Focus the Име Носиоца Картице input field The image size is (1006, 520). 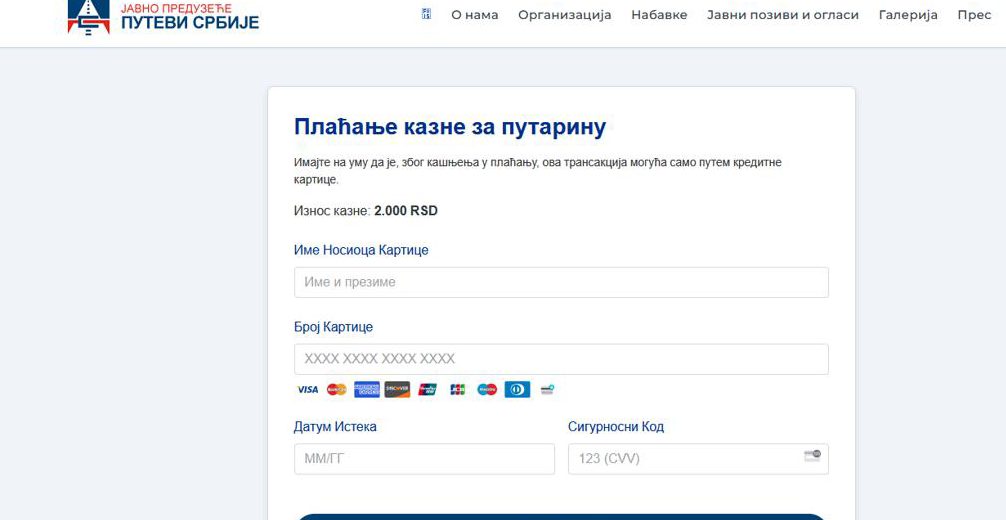point(560,282)
